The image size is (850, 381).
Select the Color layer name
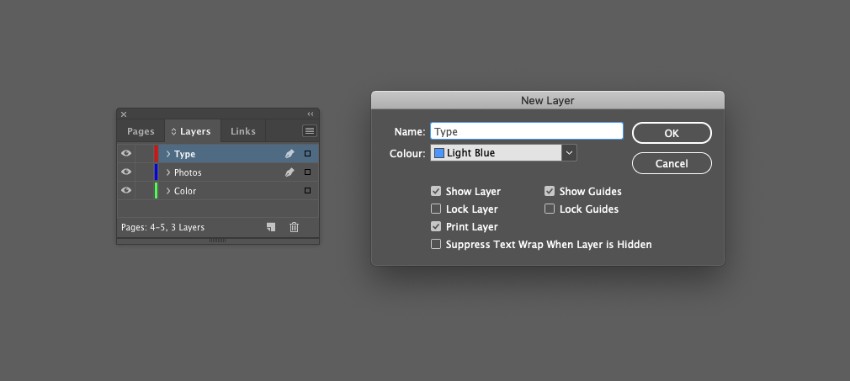click(185, 191)
